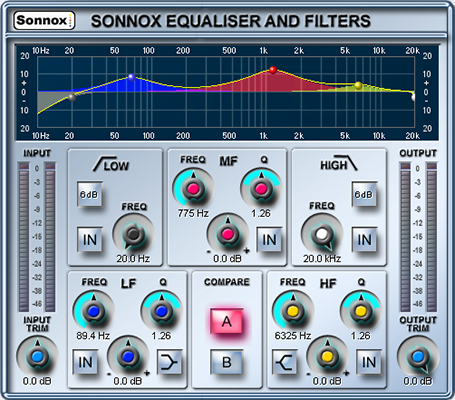Image resolution: width=455 pixels, height=400 pixels.
Task: Click the HF 6325 Hz frequency value
Action: 293,336
